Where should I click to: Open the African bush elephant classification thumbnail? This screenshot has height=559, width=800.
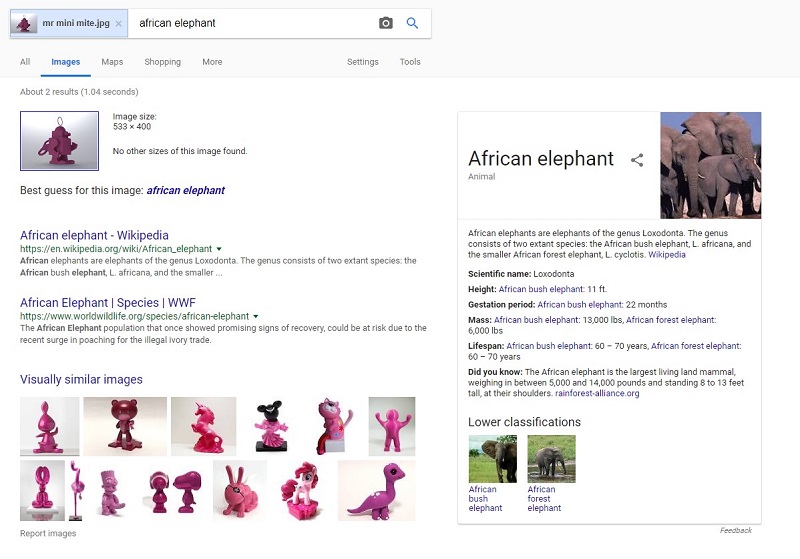(x=492, y=460)
